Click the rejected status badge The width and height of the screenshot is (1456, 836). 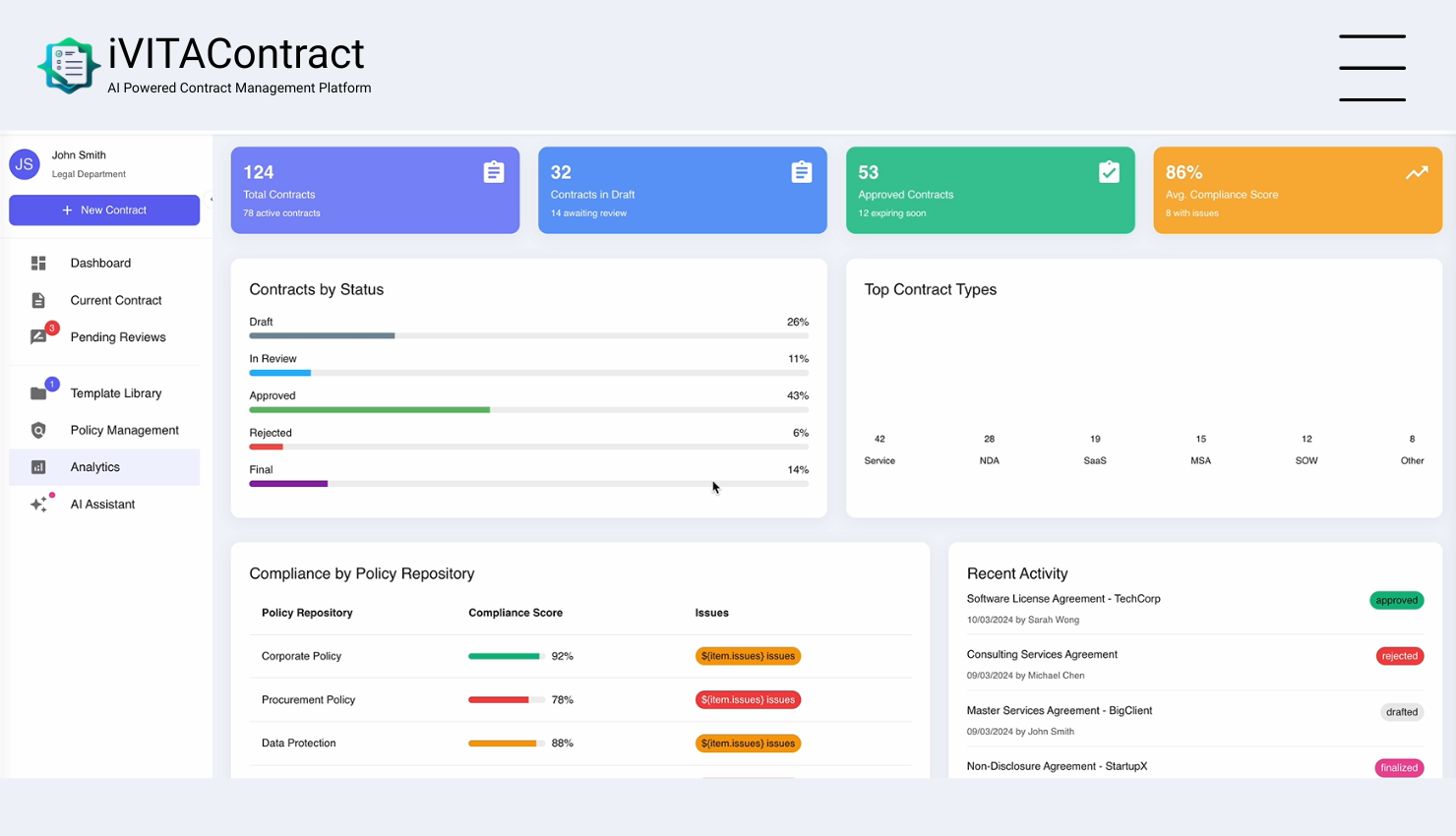1399,656
